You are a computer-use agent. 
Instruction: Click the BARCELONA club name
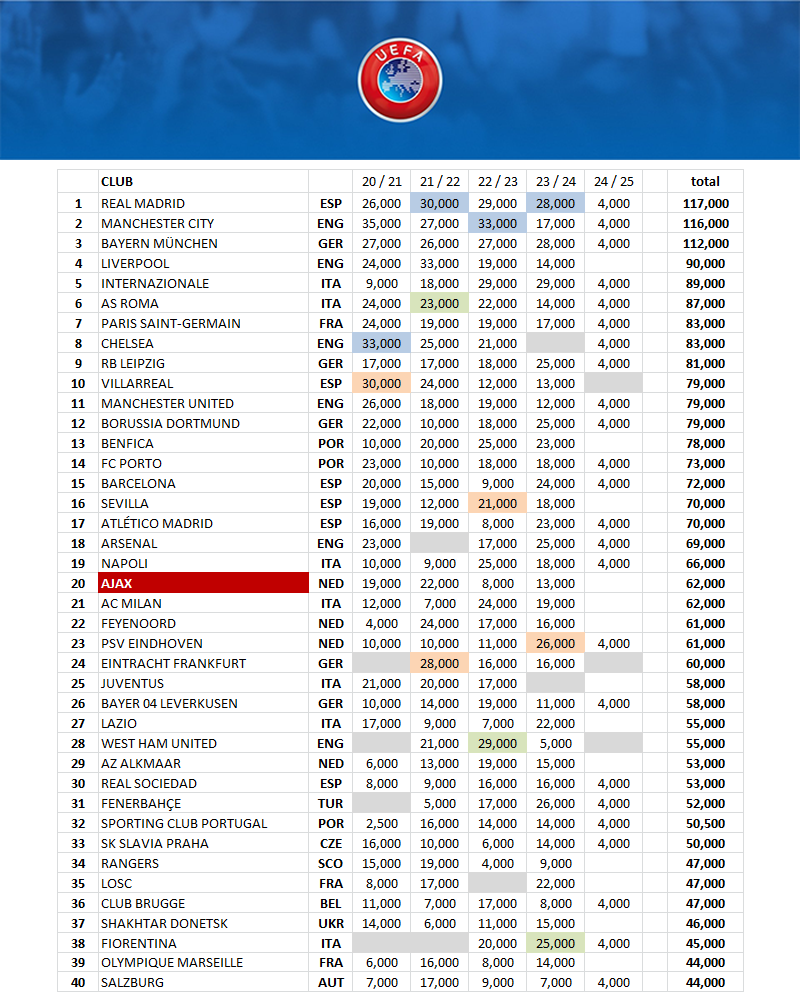(x=138, y=483)
